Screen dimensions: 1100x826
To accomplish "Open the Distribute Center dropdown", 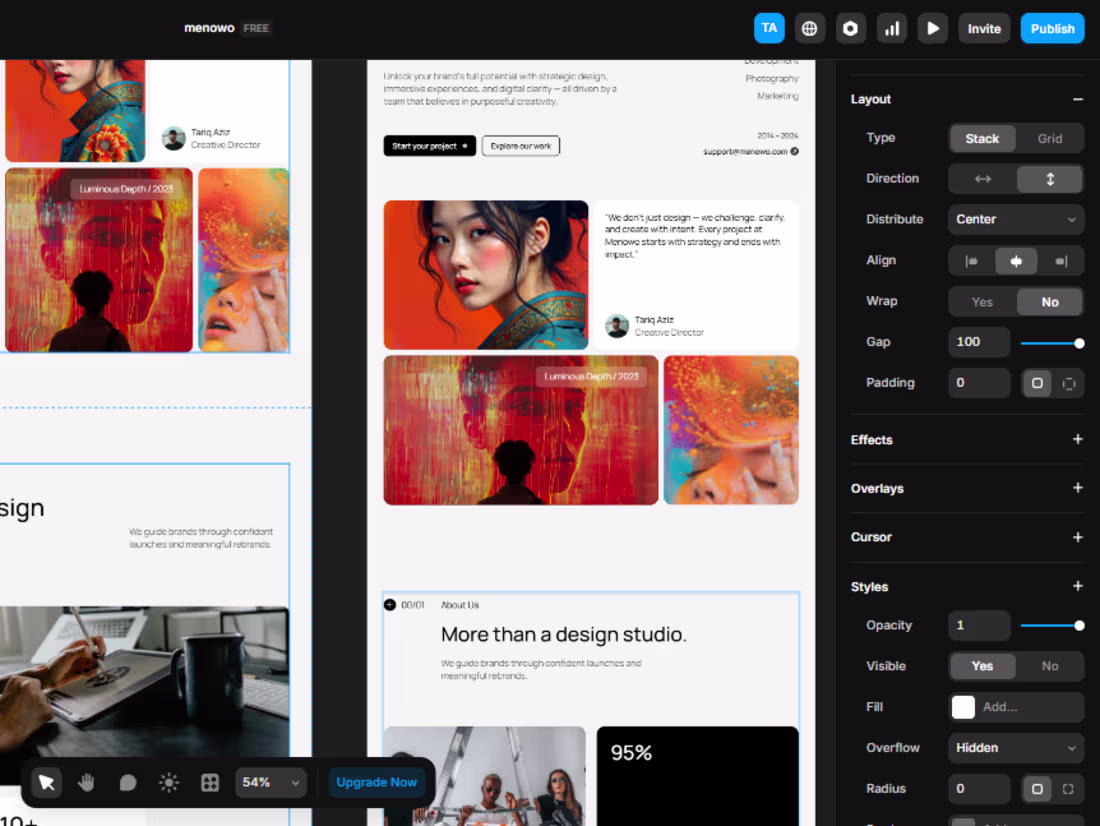I will 1015,219.
